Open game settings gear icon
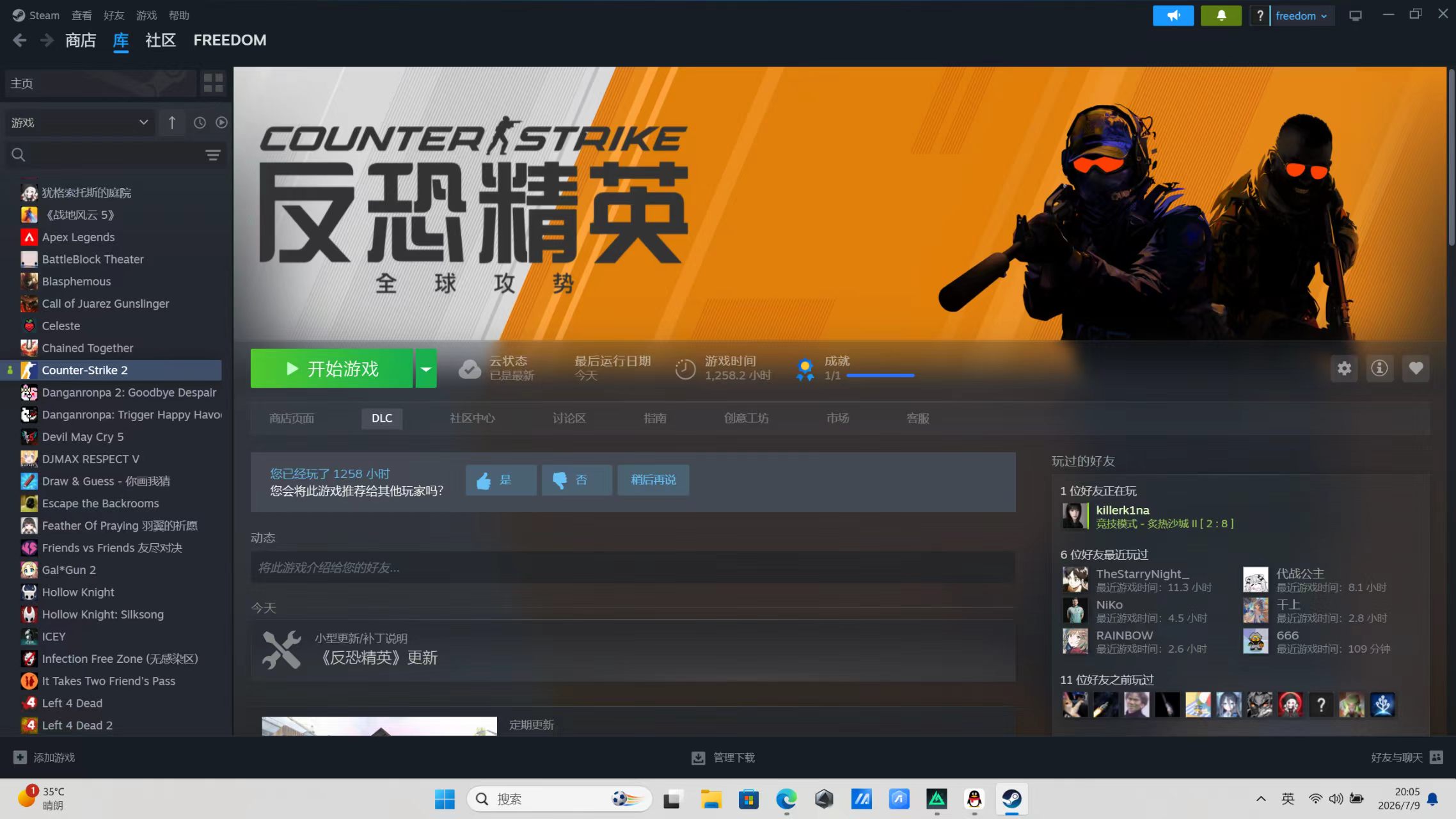The image size is (1456, 819). point(1344,369)
